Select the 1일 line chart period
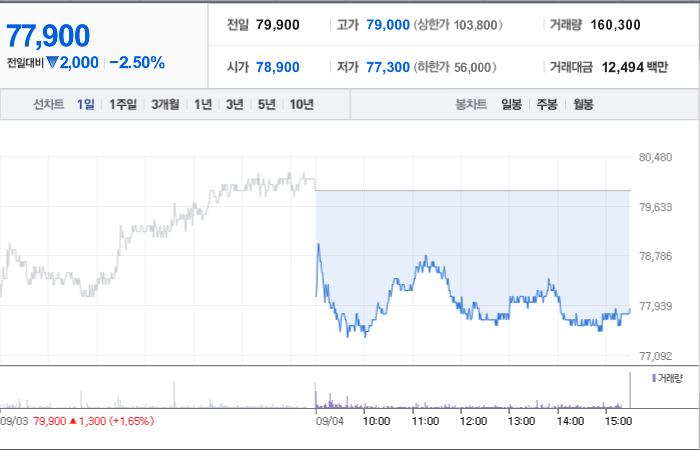This screenshot has width=700, height=450. coord(86,104)
